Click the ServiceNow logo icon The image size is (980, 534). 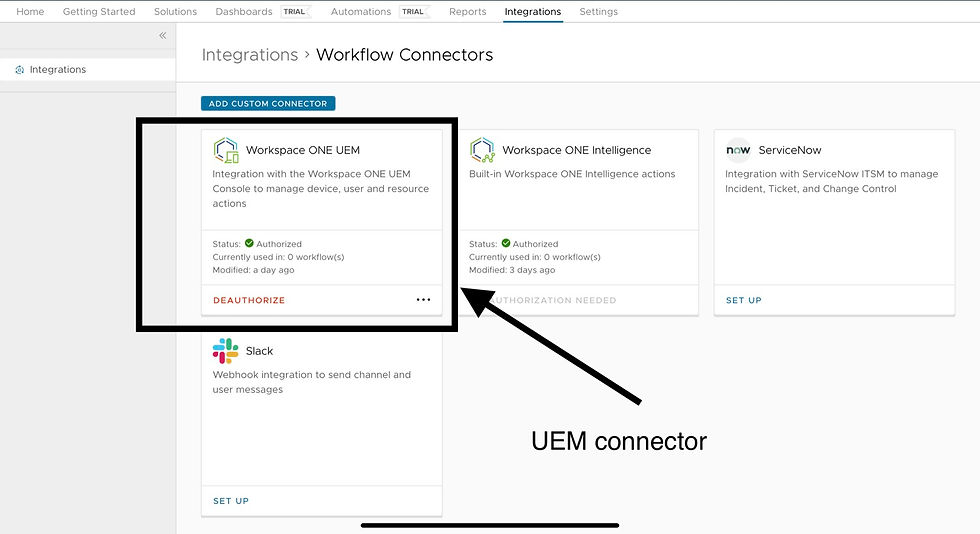738,150
